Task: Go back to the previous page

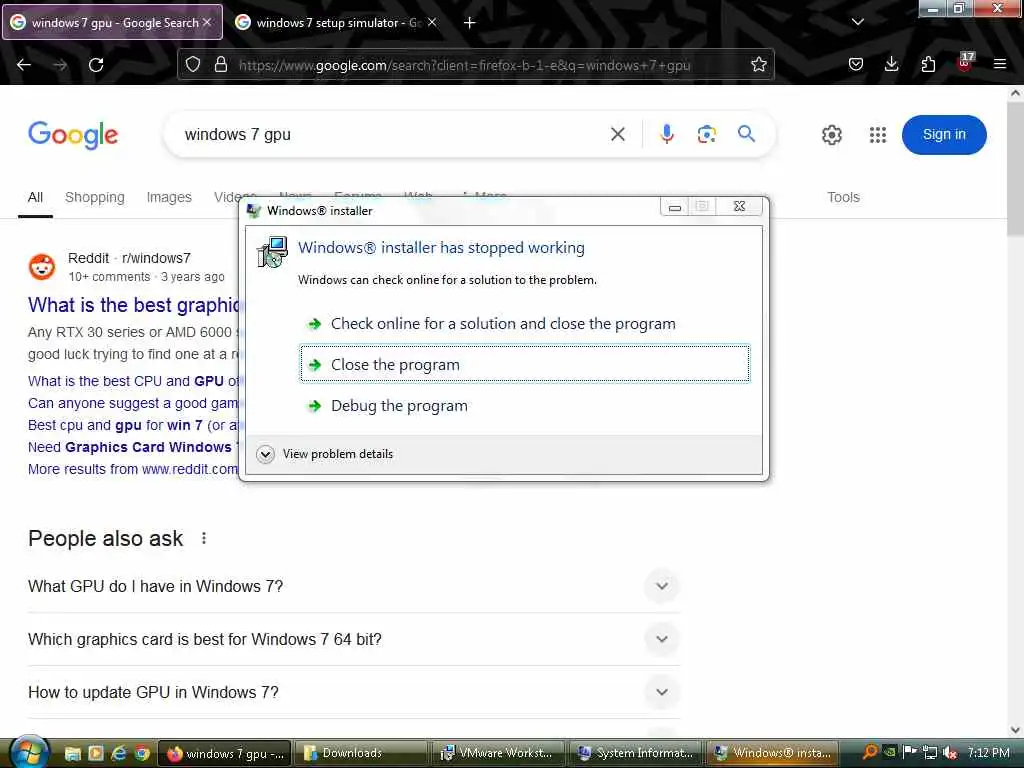Action: [x=24, y=65]
